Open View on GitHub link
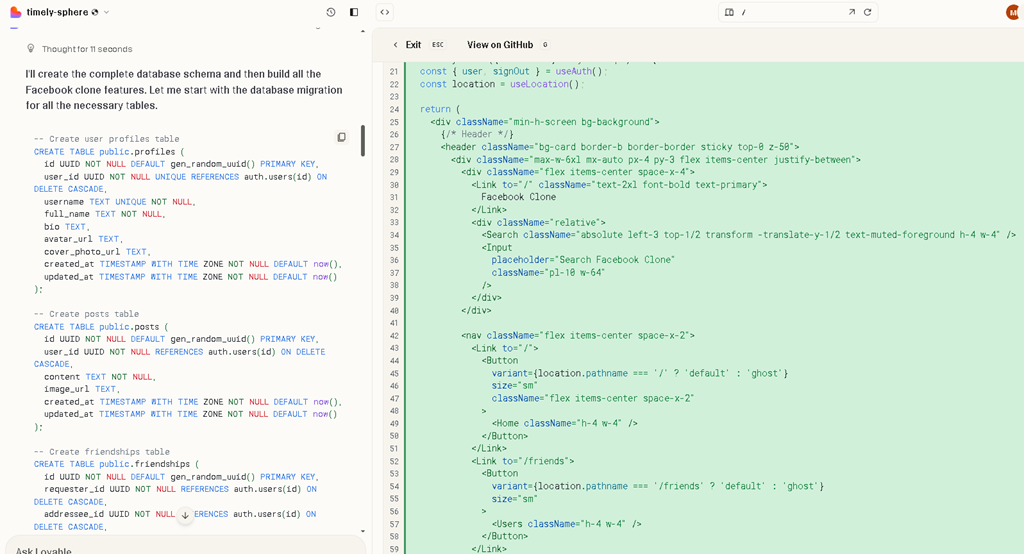Image resolution: width=1024 pixels, height=554 pixels. (500, 45)
